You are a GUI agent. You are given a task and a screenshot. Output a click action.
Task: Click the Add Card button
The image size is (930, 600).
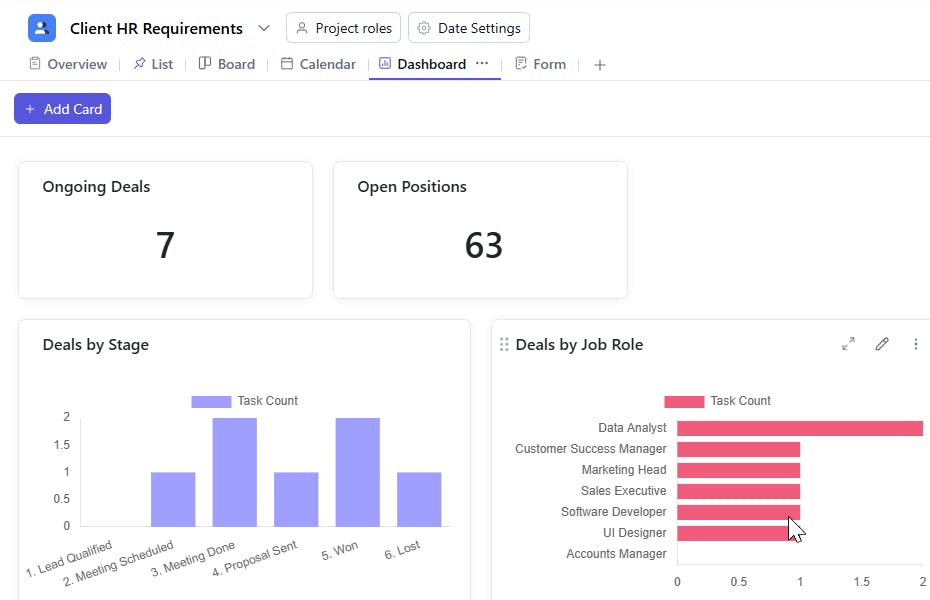pyautogui.click(x=62, y=108)
